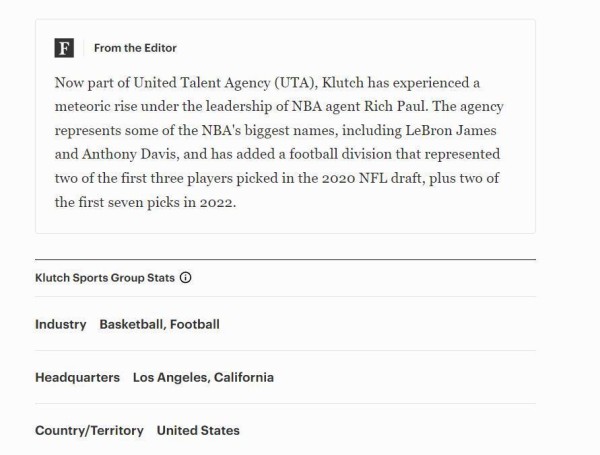Click the From the Editor heading
600x455 pixels.
pos(135,48)
